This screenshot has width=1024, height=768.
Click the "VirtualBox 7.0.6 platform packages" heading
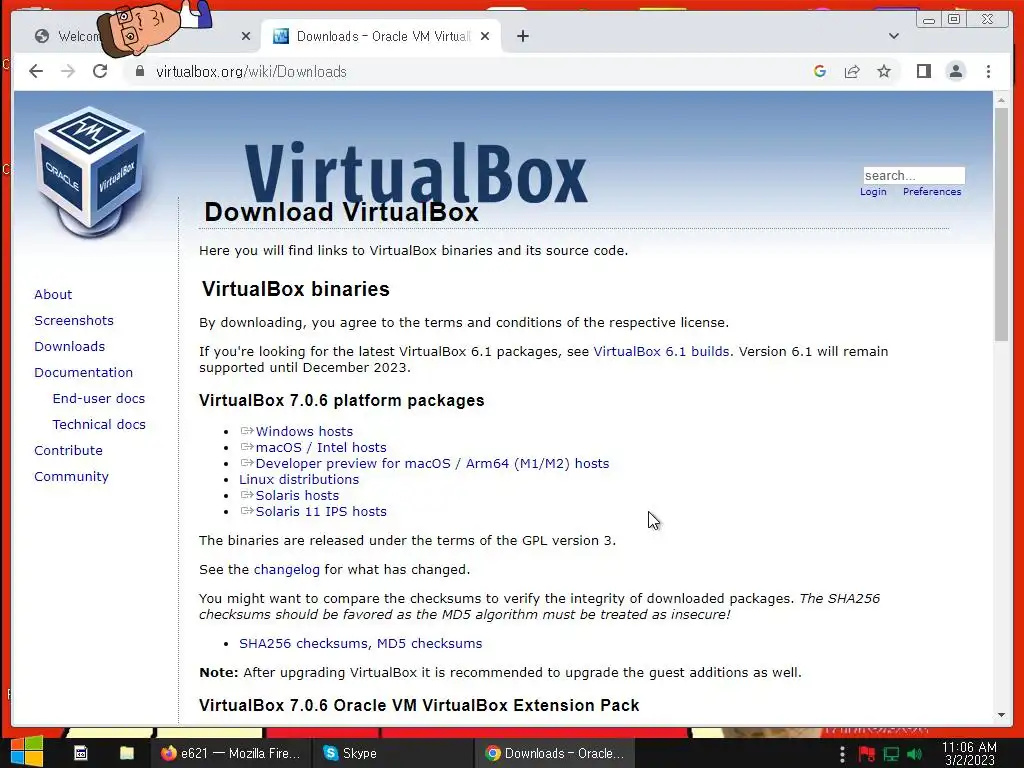coord(342,400)
